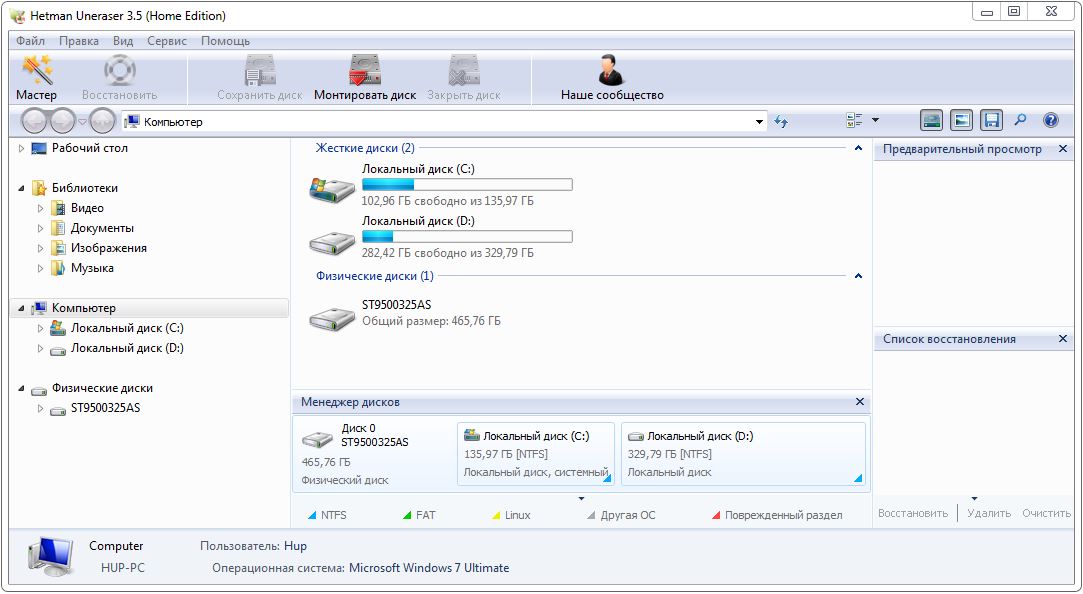This screenshot has width=1083, height=594.
Task: Select Документы folder in tree
Action: pos(102,228)
